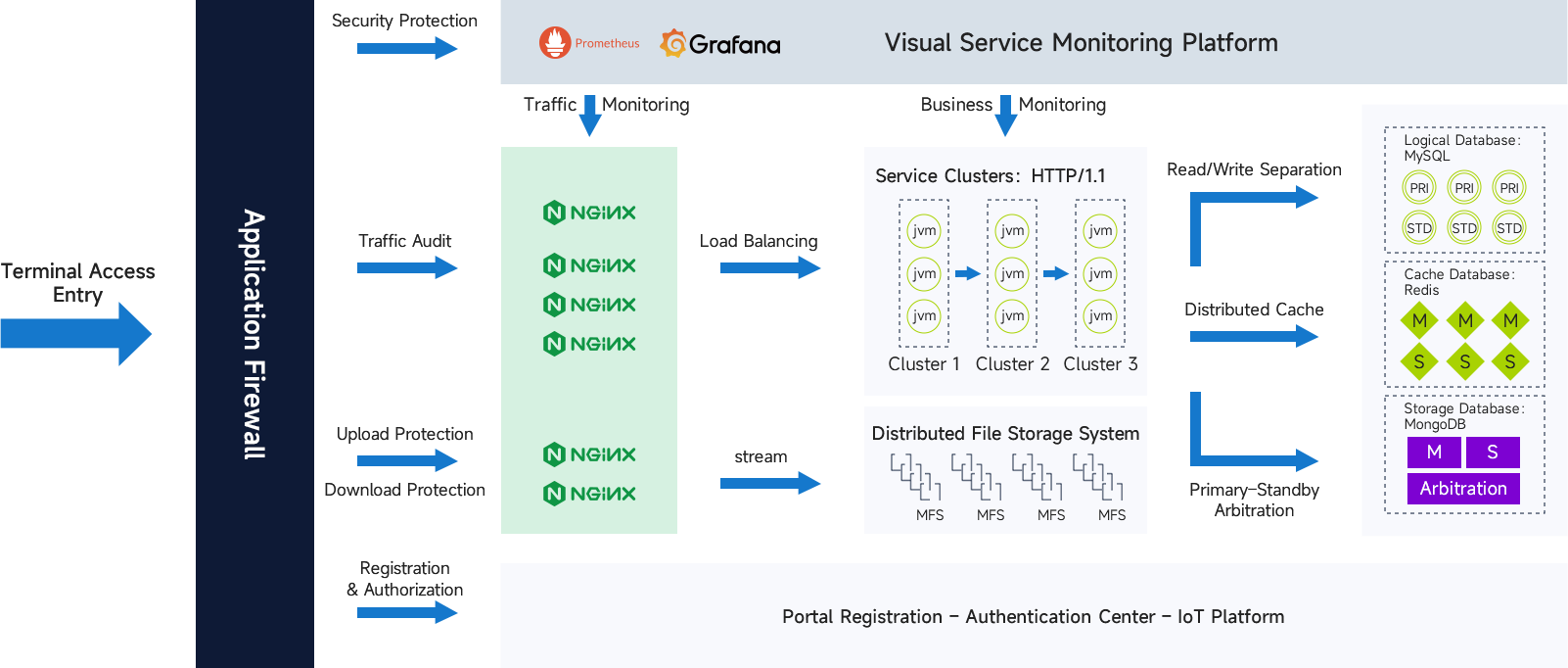
Task: Click the Cache Database: Redis label
Action: tap(1459, 282)
